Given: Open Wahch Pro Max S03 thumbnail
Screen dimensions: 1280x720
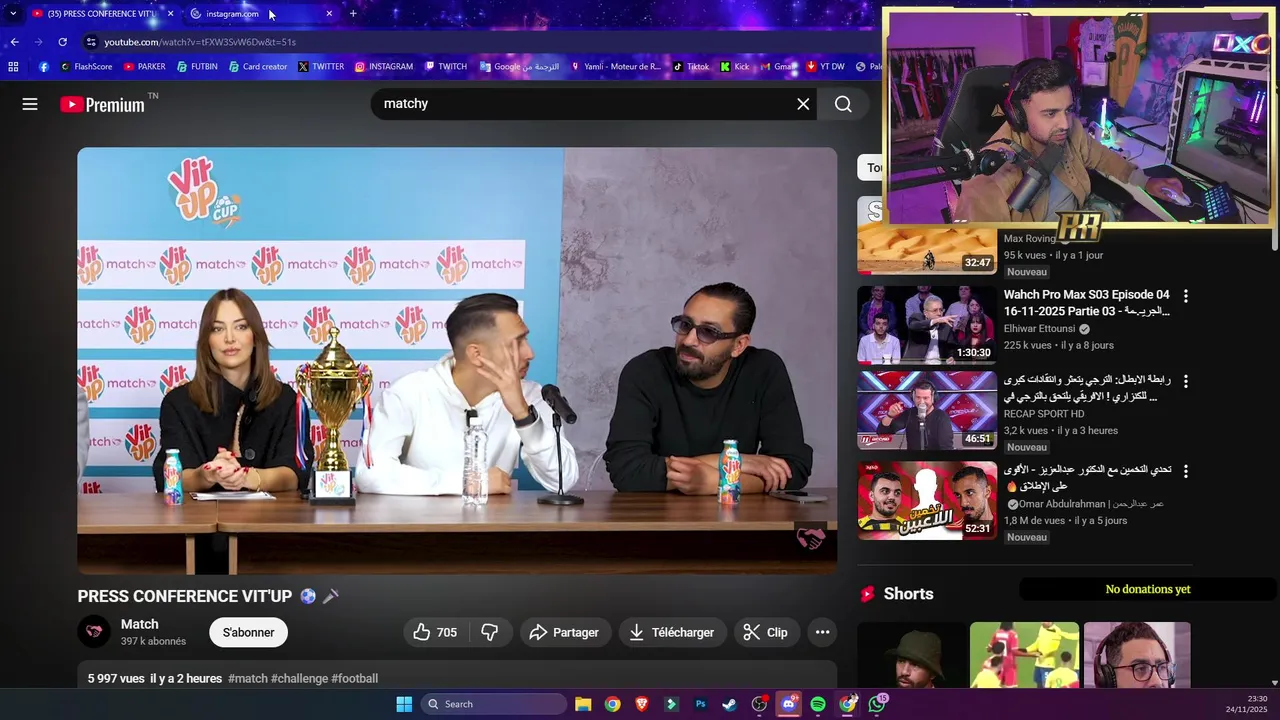Looking at the screenshot, I should [927, 325].
